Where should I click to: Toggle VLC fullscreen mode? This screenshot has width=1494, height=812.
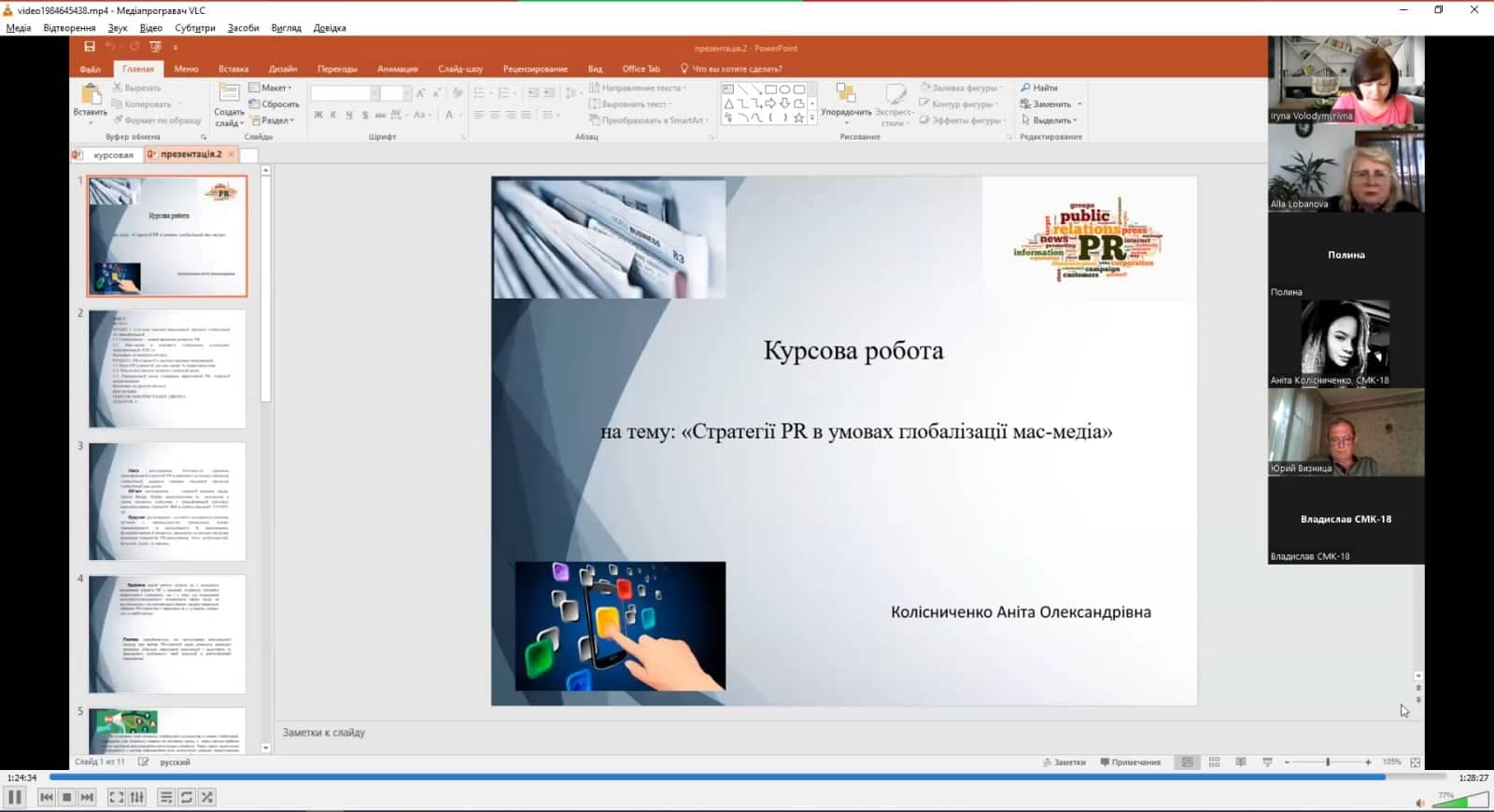[116, 797]
